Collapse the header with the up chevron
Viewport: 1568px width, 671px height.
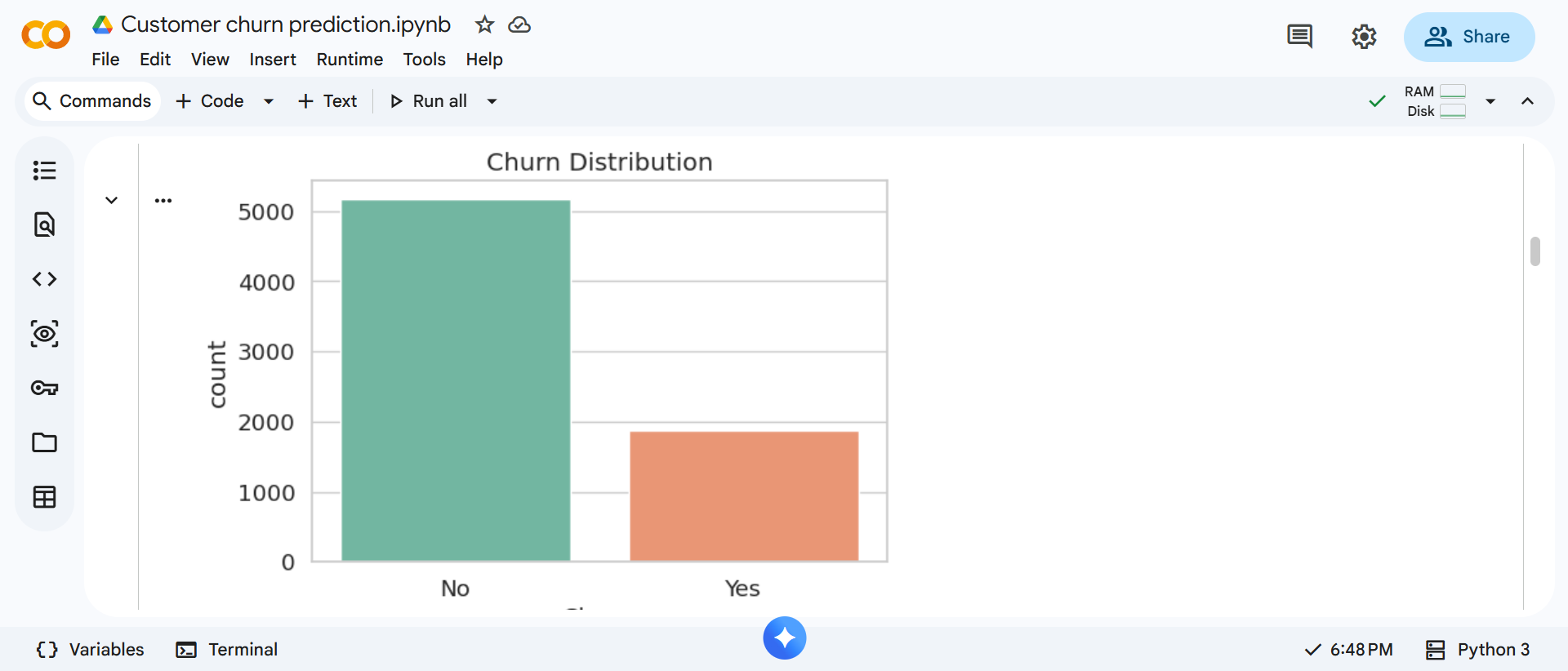[x=1527, y=101]
